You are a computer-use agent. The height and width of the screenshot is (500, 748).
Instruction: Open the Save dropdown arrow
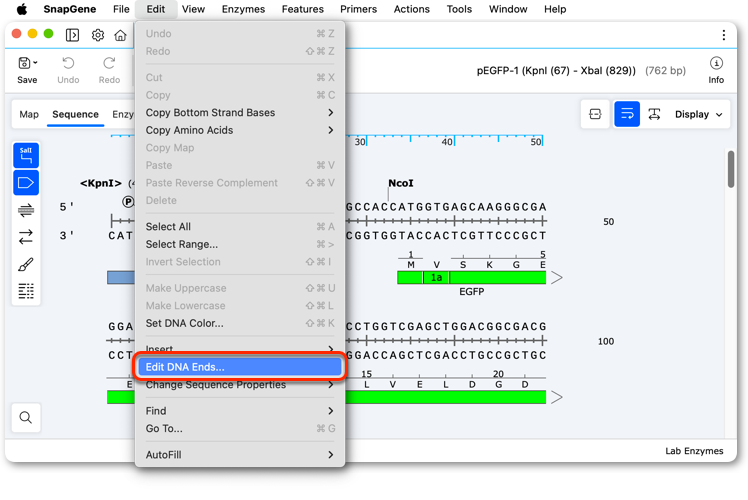(36, 63)
